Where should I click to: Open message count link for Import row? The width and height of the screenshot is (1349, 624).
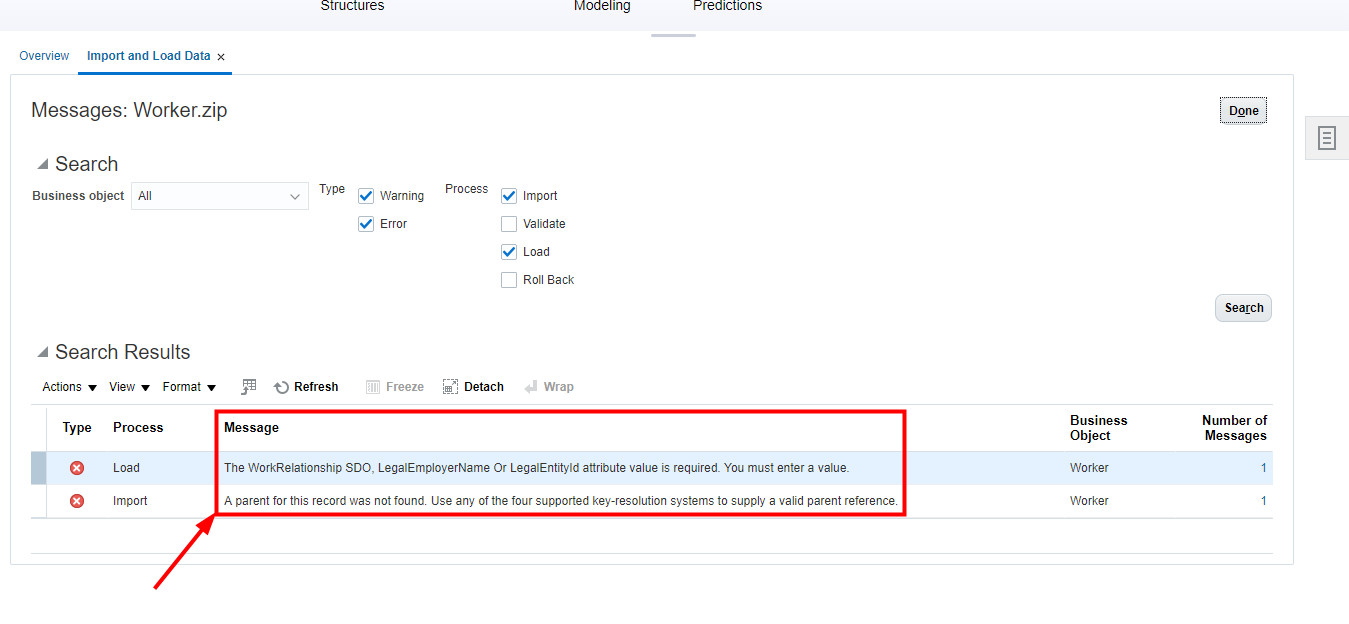(1263, 501)
